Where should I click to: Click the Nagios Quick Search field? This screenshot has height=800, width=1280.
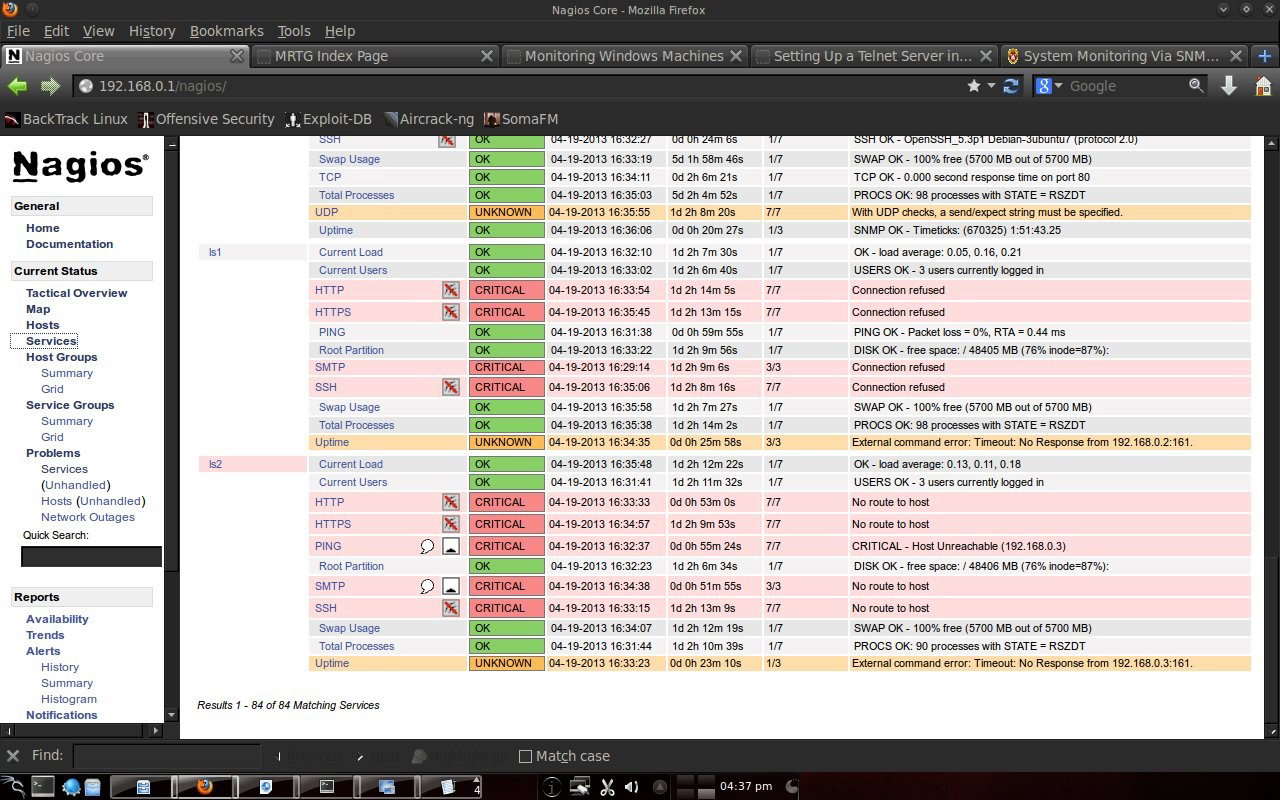(91, 556)
